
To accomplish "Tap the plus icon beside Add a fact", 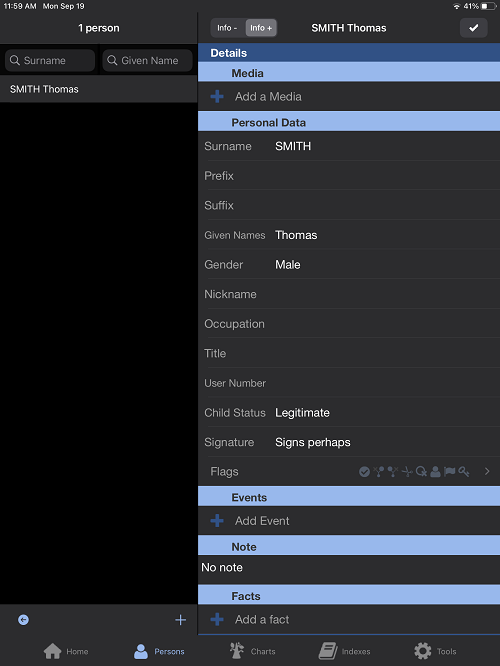I will (217, 619).
